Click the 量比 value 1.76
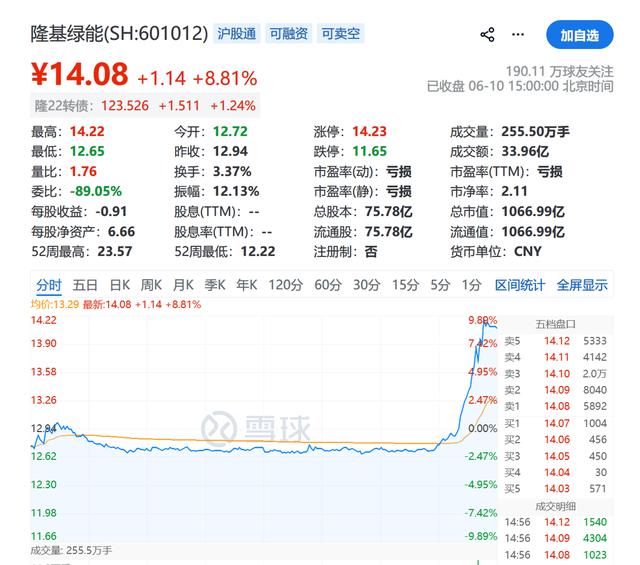This screenshot has height=565, width=640. (x=83, y=171)
